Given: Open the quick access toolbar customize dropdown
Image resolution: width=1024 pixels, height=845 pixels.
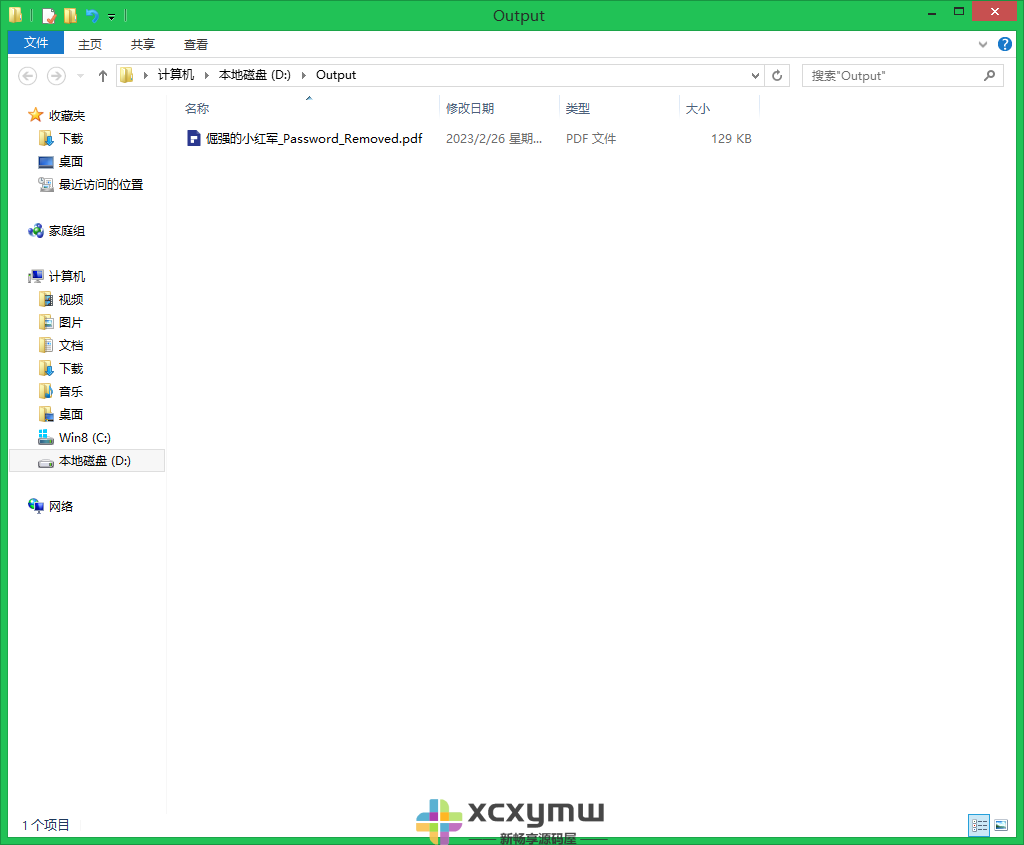Looking at the screenshot, I should (110, 15).
